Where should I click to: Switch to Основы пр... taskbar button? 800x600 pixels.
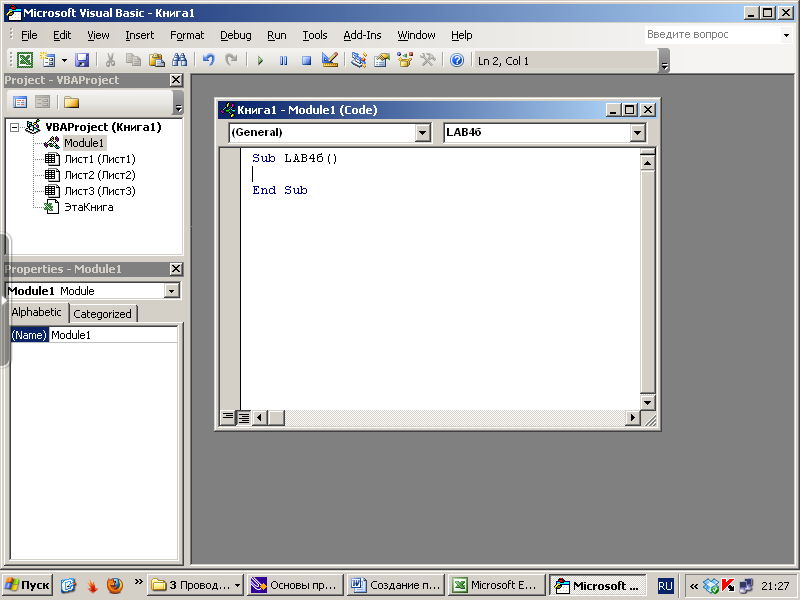coord(295,585)
